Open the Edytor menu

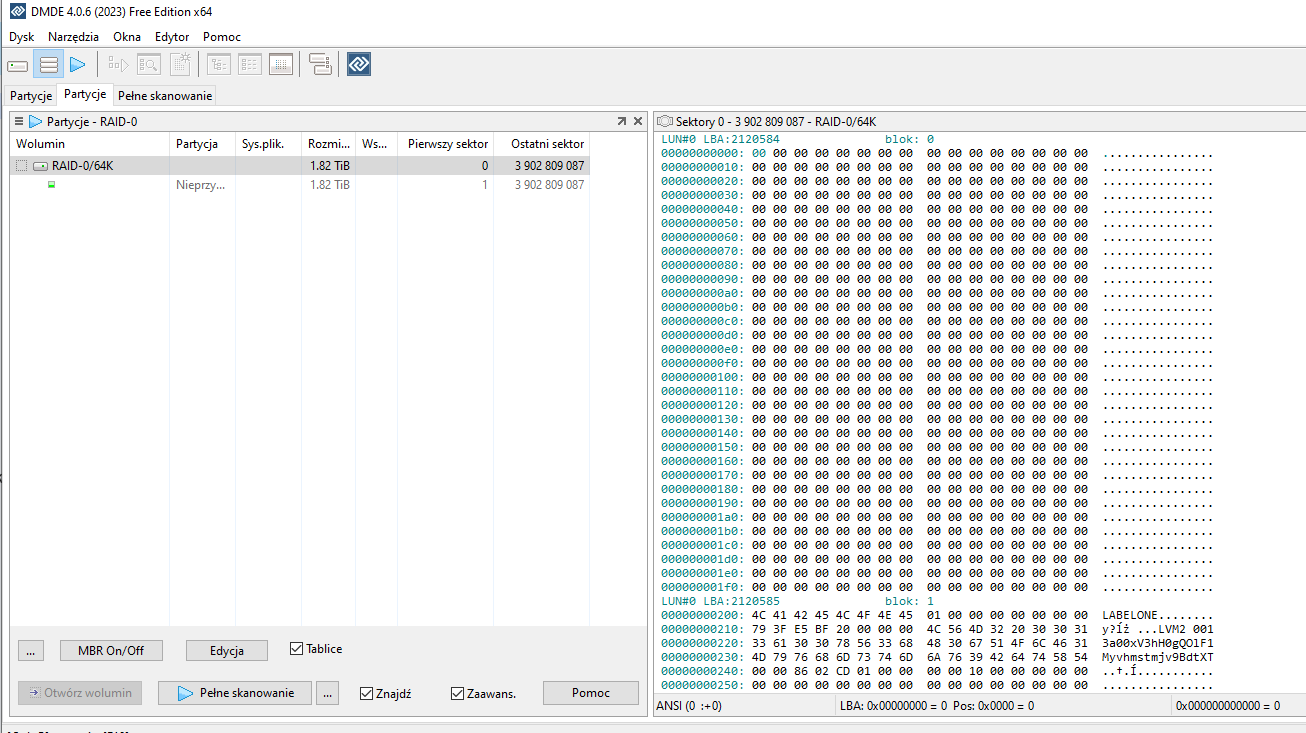point(172,37)
